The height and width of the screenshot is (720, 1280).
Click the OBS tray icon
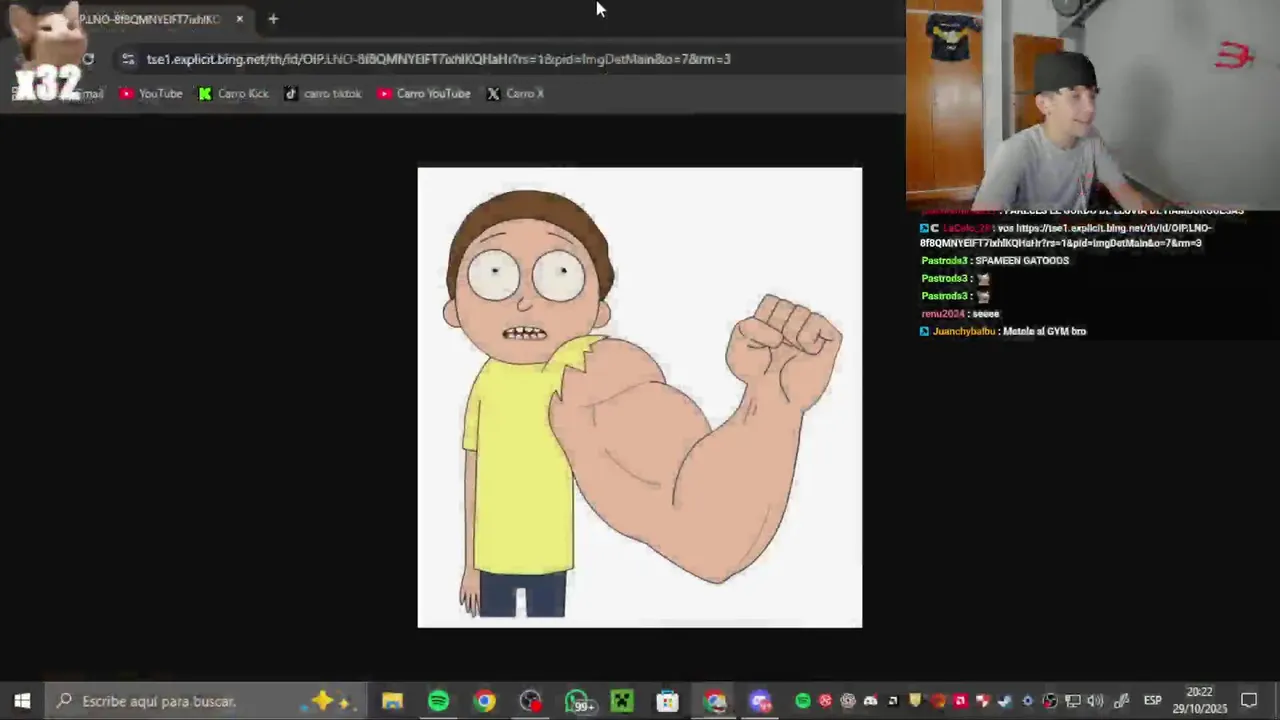1050,701
